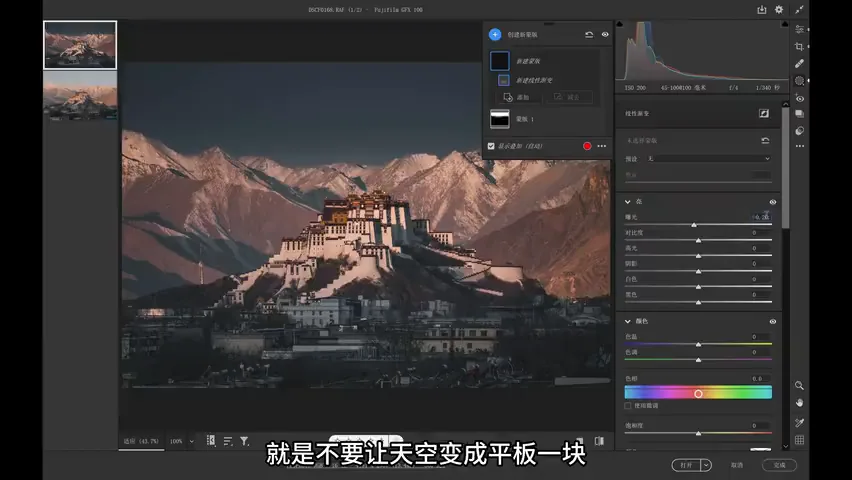Click the save image download icon
852x480 pixels.
coord(761,10)
